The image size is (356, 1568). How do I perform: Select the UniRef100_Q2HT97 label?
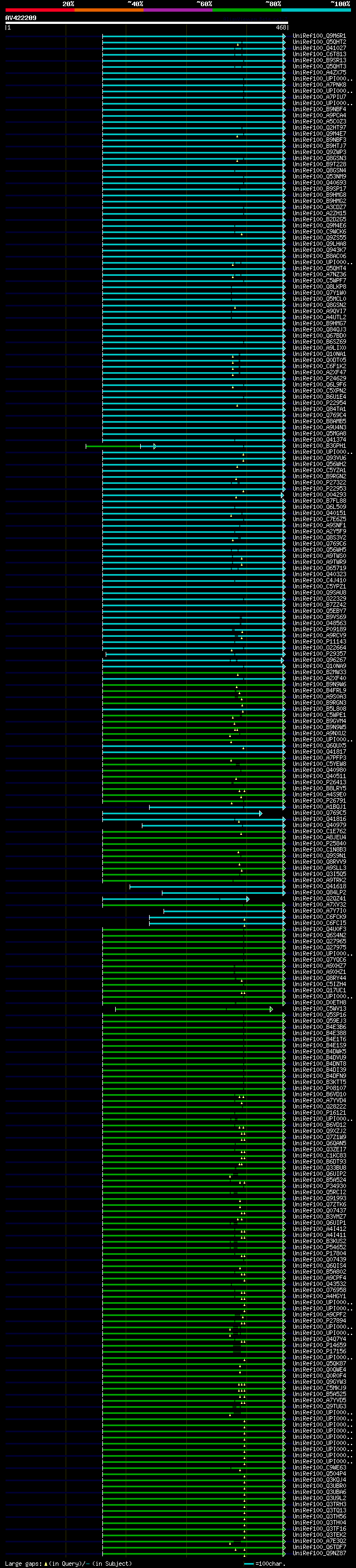pos(319,128)
